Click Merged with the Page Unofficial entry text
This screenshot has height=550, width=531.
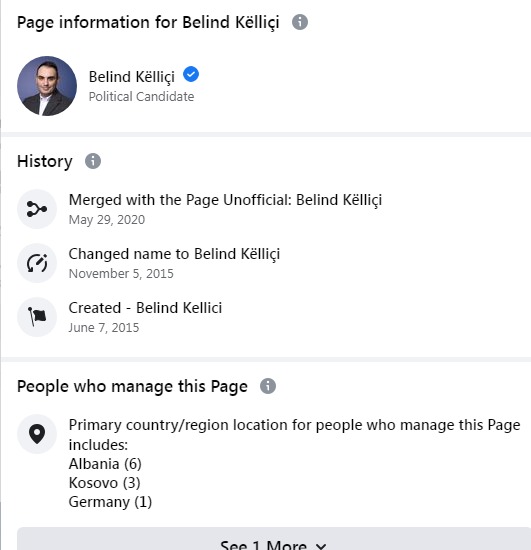[x=225, y=200]
